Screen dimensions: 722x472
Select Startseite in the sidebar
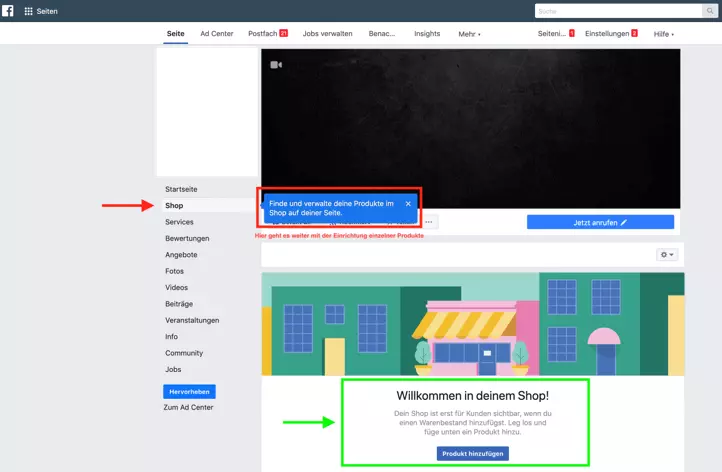(181, 189)
